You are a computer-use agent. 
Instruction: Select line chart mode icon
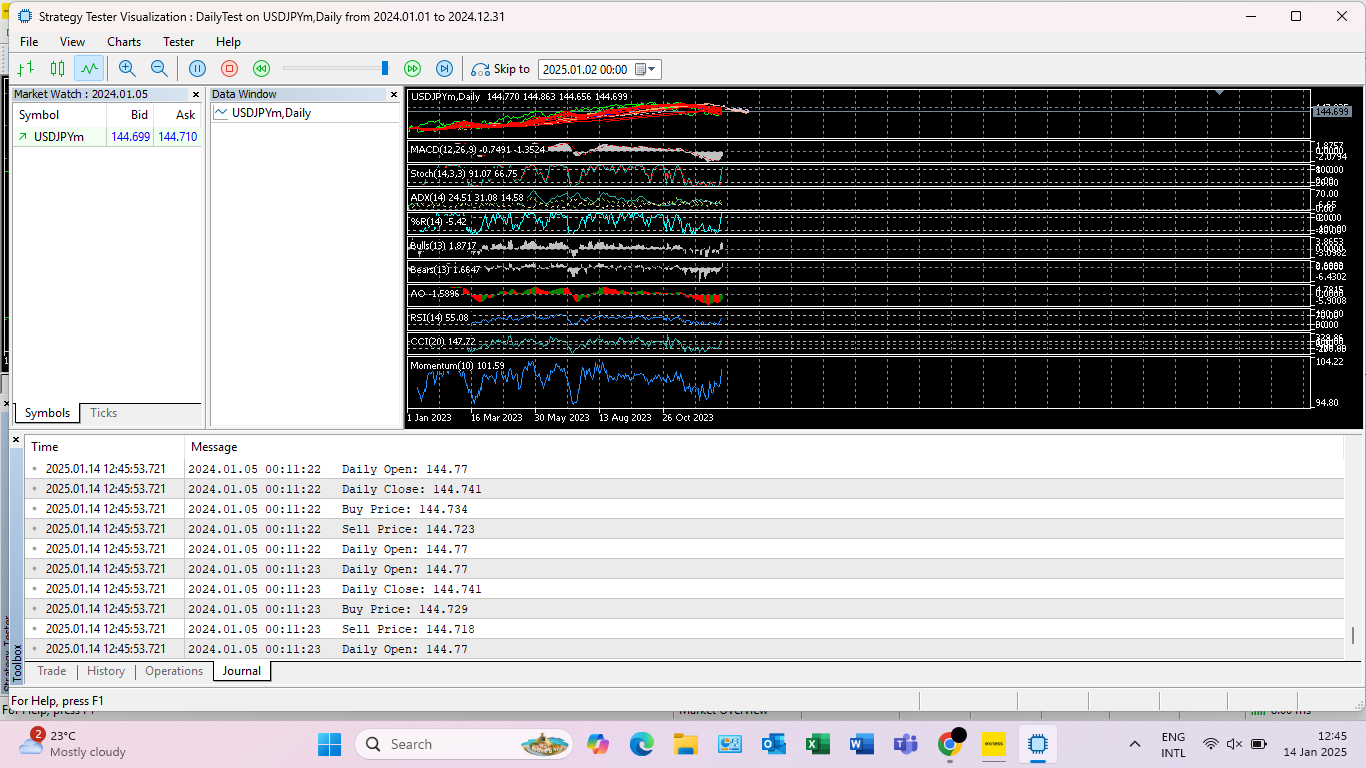click(89, 68)
